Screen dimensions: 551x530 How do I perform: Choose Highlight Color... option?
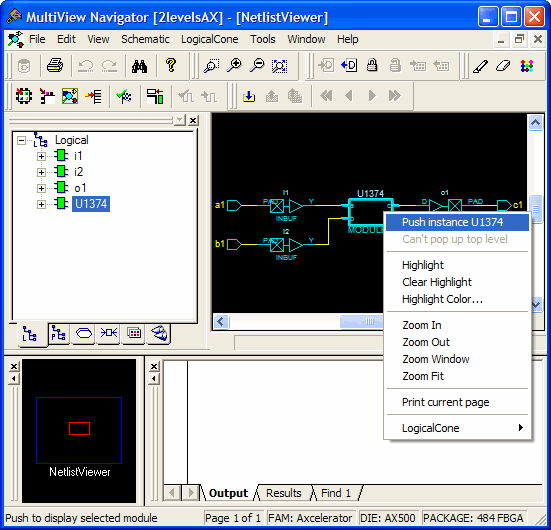[457, 299]
